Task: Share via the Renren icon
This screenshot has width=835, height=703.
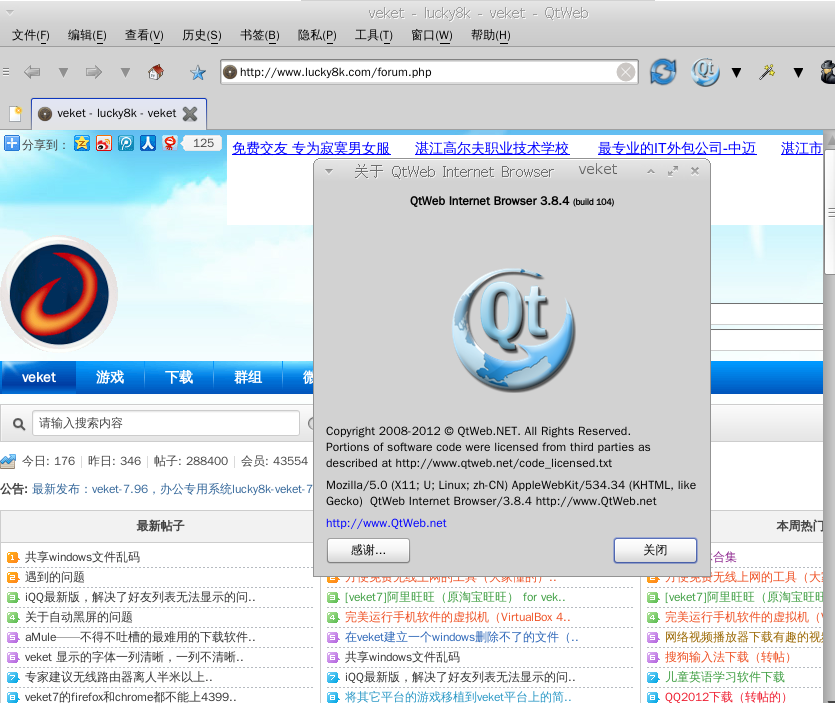Action: pos(148,143)
